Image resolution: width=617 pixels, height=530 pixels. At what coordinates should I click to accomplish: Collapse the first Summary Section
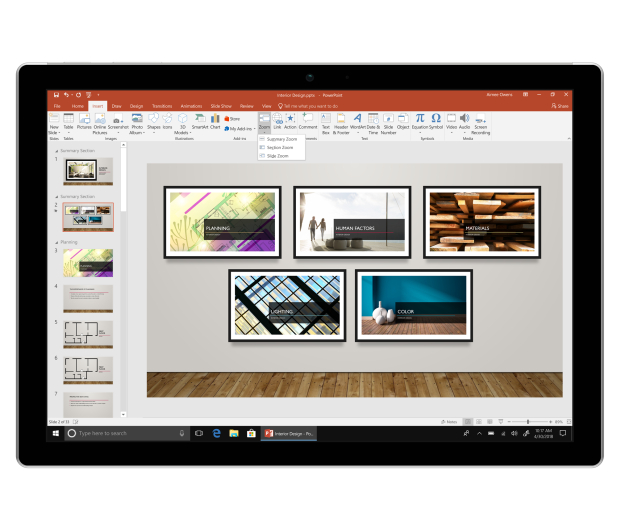click(x=57, y=151)
